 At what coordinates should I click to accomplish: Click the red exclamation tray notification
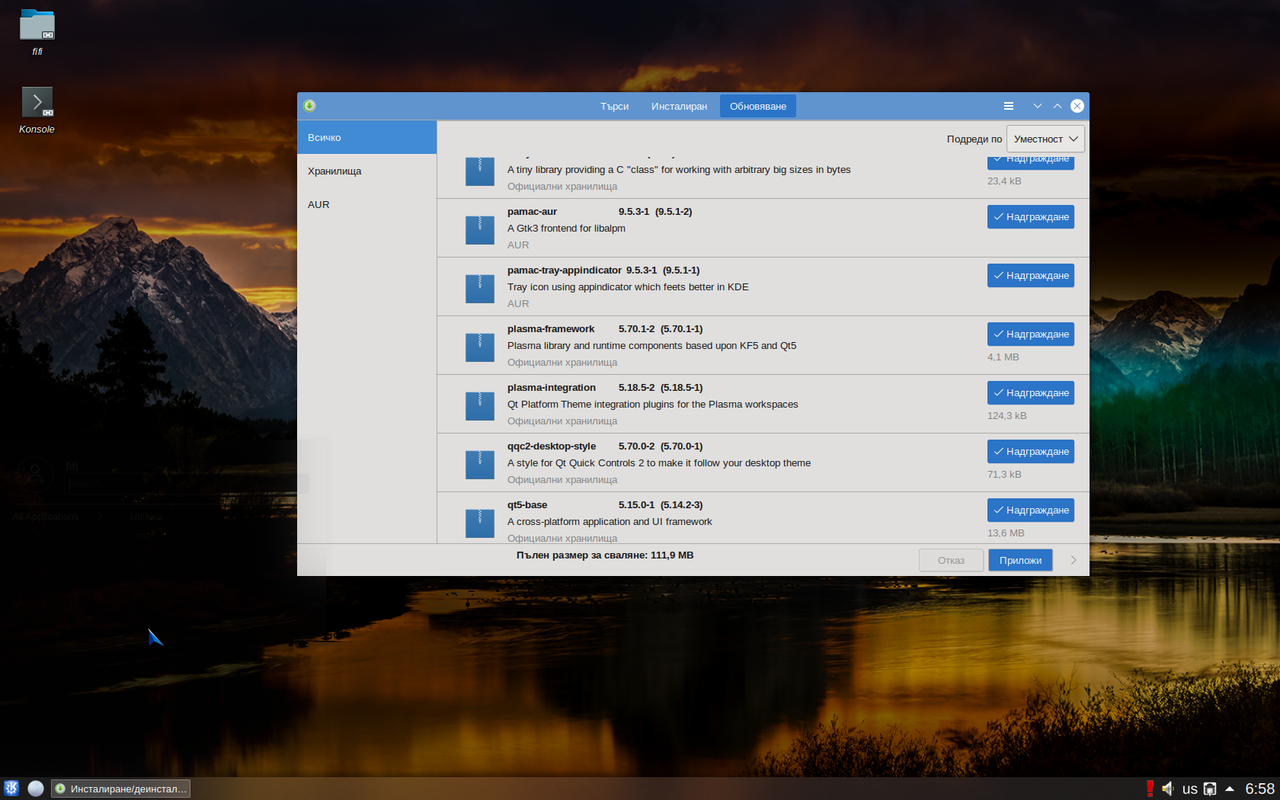(x=1150, y=788)
